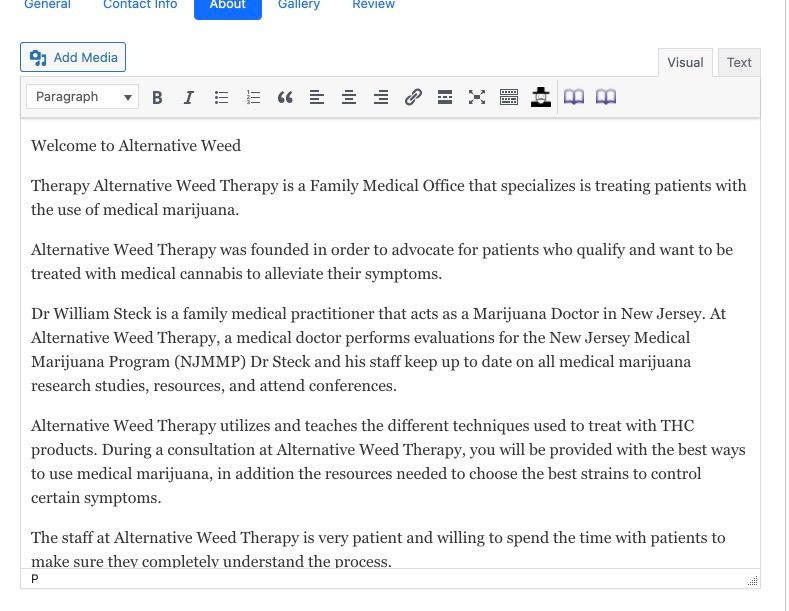Viewport: 789px width, 611px height.
Task: Insert a numbered list
Action: tap(253, 97)
